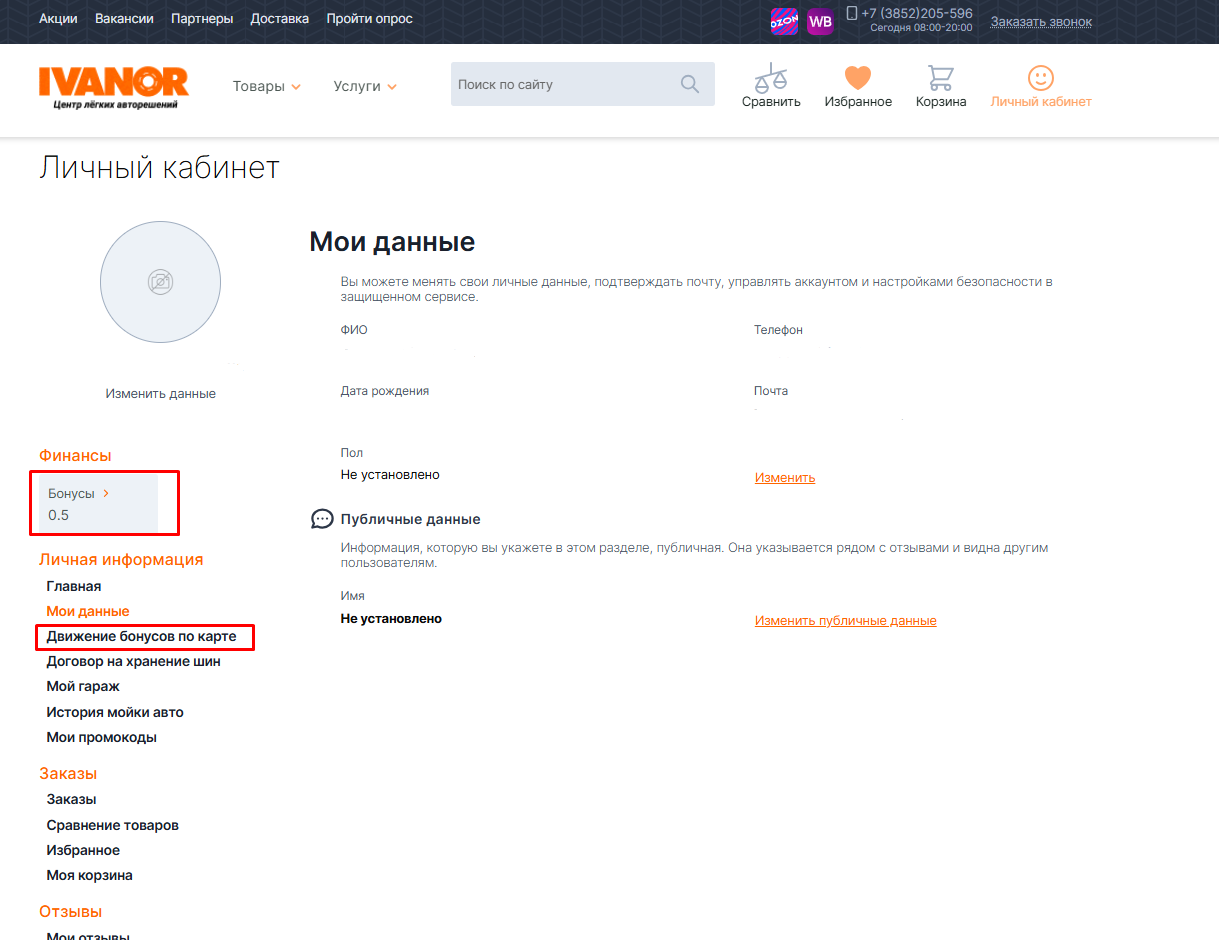The height and width of the screenshot is (940, 1219).
Task: Click the Изменить link
Action: coord(784,477)
